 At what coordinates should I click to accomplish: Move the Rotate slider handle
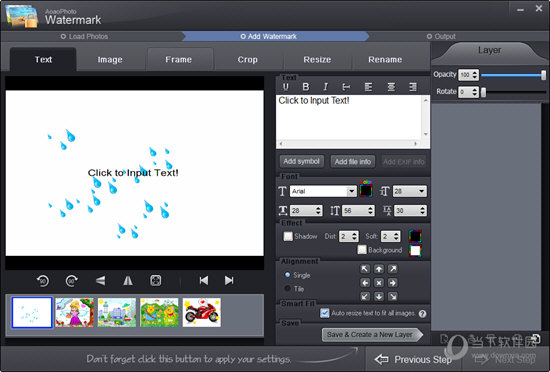tap(483, 92)
